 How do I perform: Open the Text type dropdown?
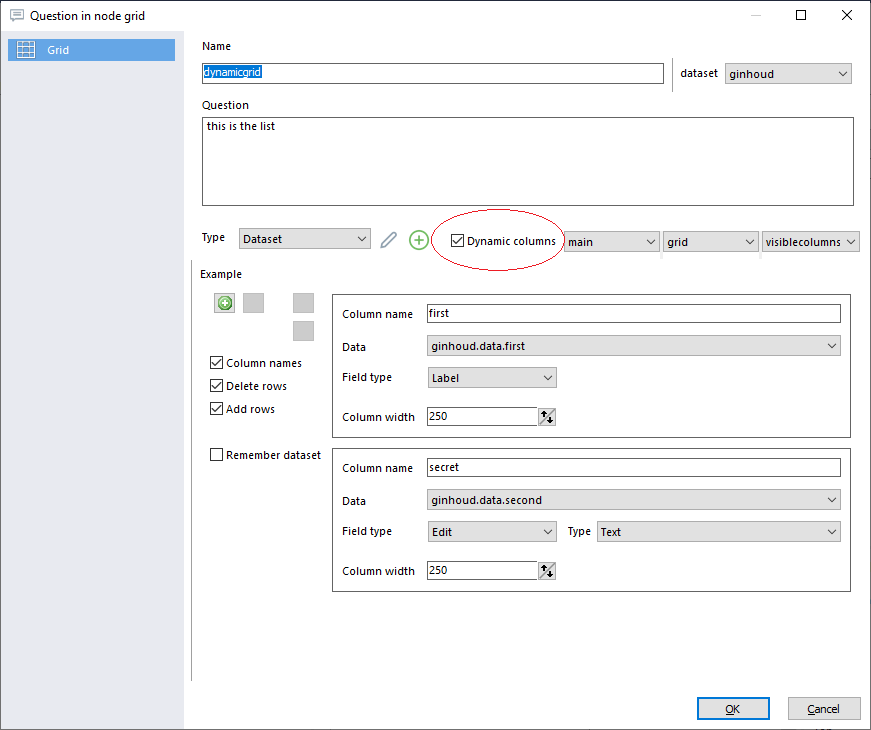718,532
